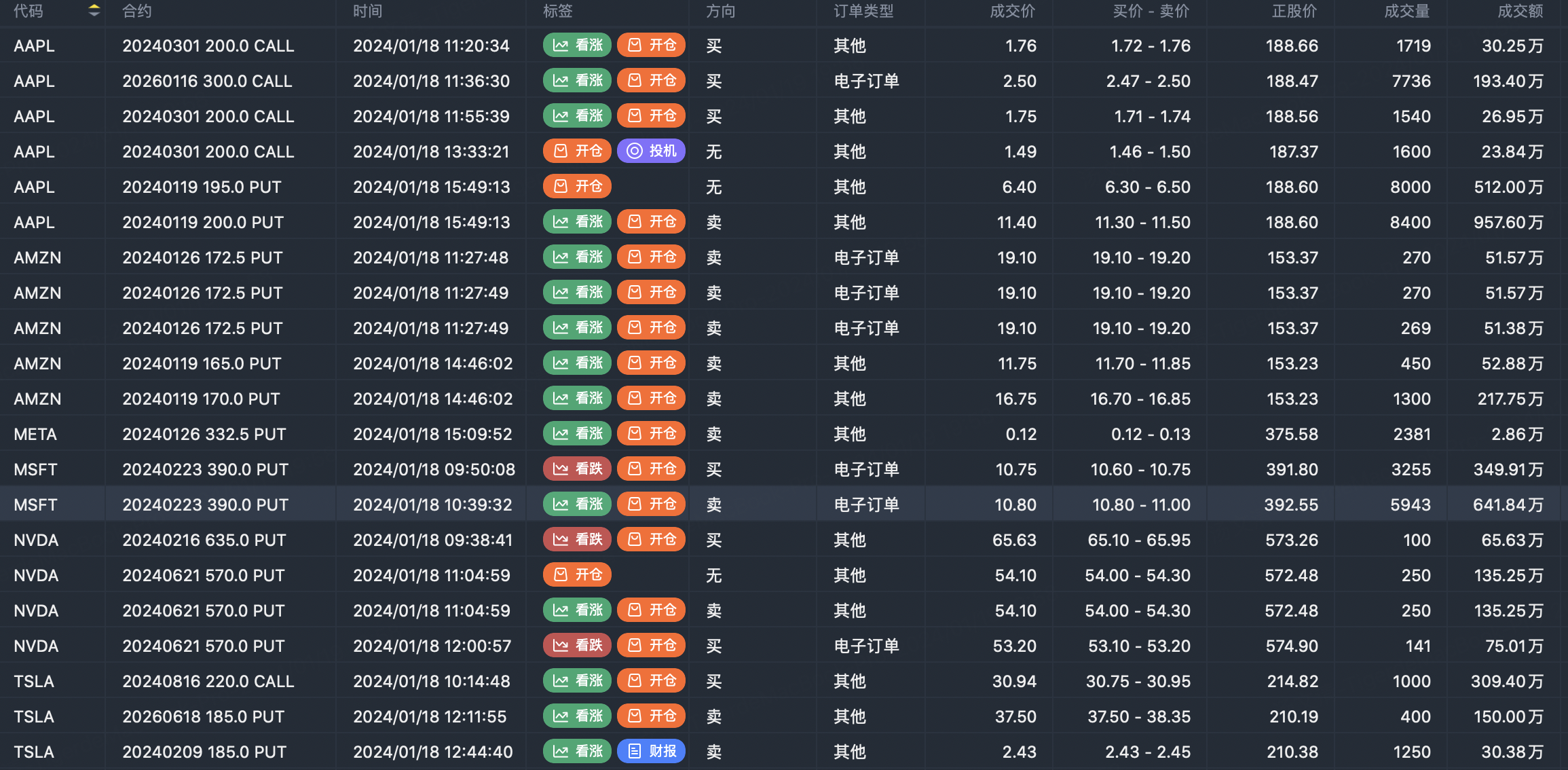Open contract 20260116 300.0 CALL
Screen dimensions: 1568x770
pyautogui.click(x=207, y=81)
